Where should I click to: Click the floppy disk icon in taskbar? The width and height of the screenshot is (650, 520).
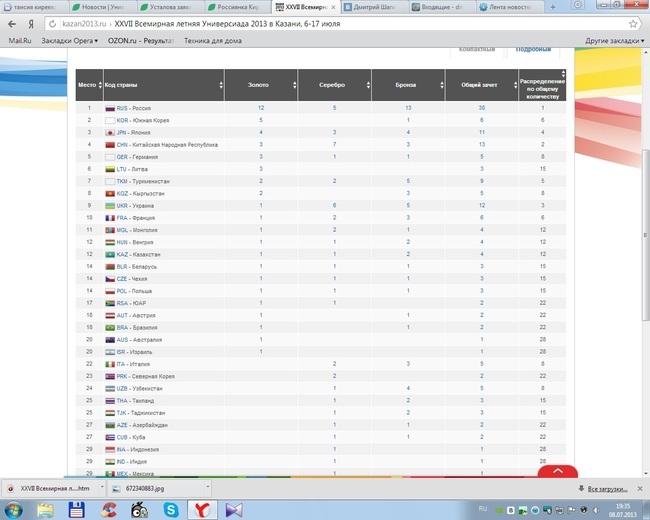pos(75,509)
